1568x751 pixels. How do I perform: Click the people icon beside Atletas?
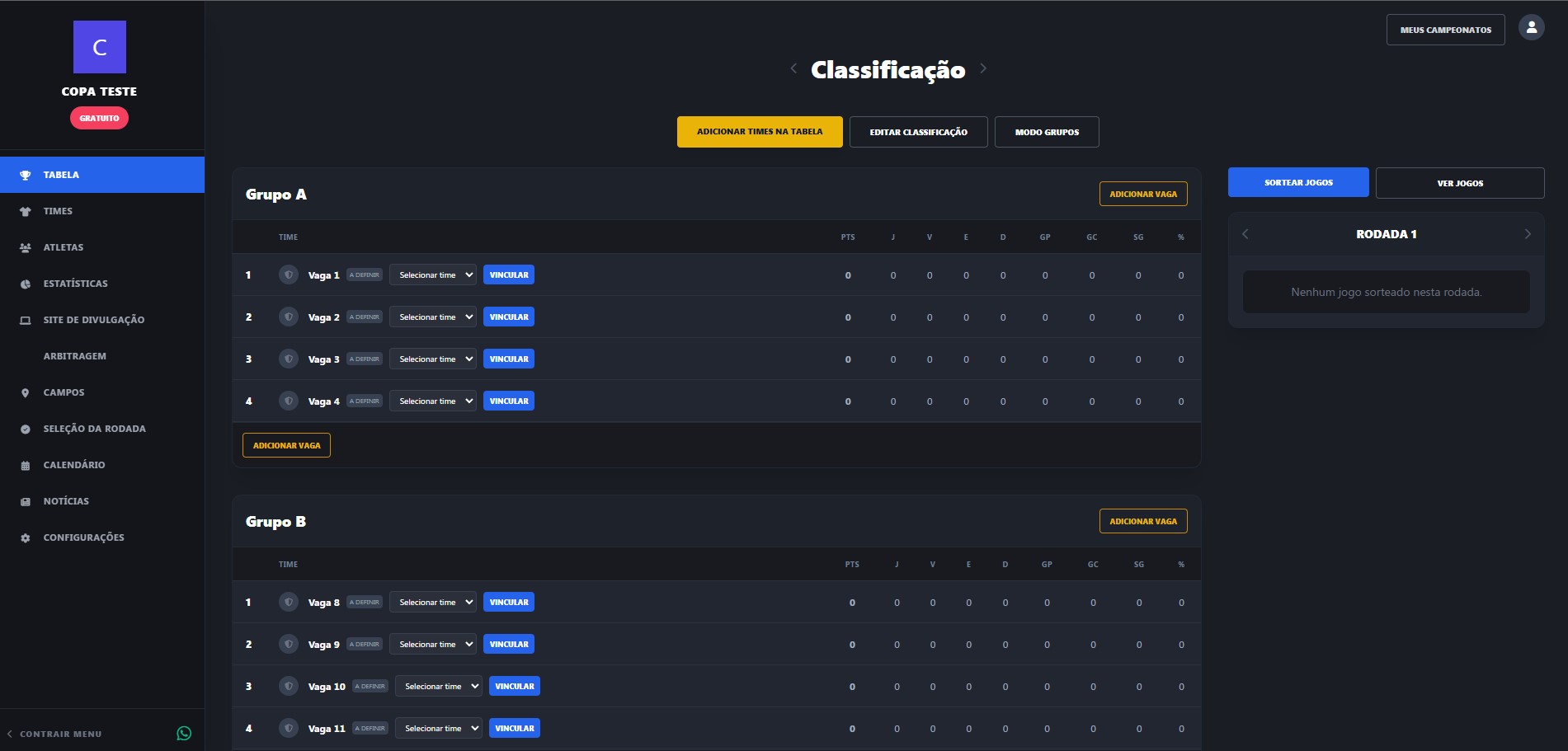(26, 247)
